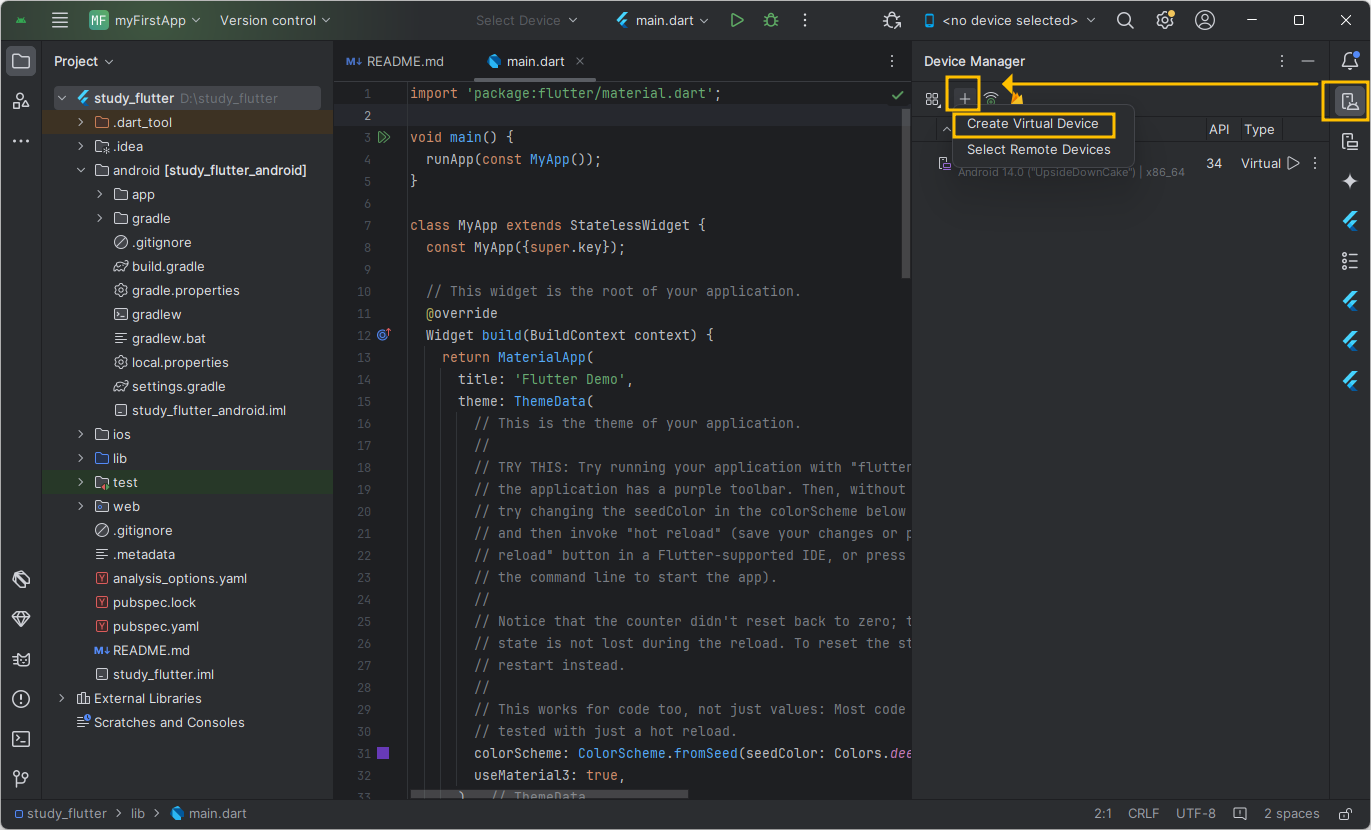Open Search Everywhere magnifier icon

(x=1125, y=20)
